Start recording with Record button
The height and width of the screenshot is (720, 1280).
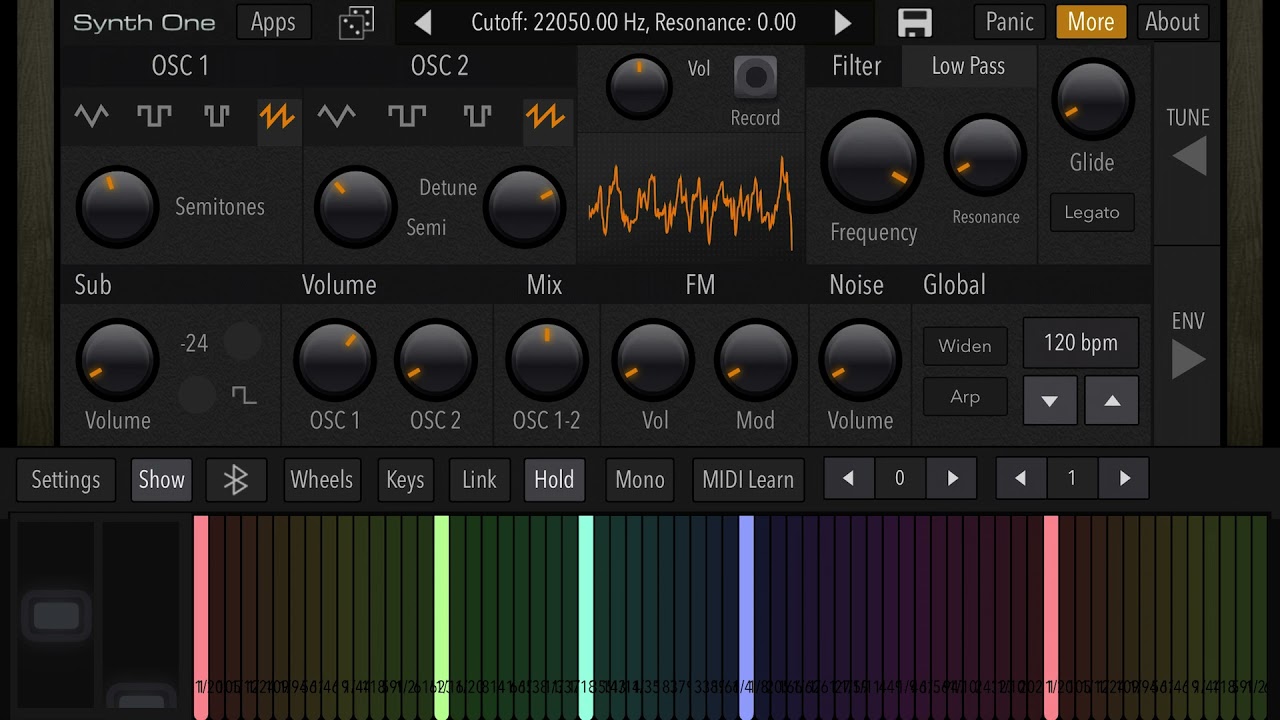[755, 77]
